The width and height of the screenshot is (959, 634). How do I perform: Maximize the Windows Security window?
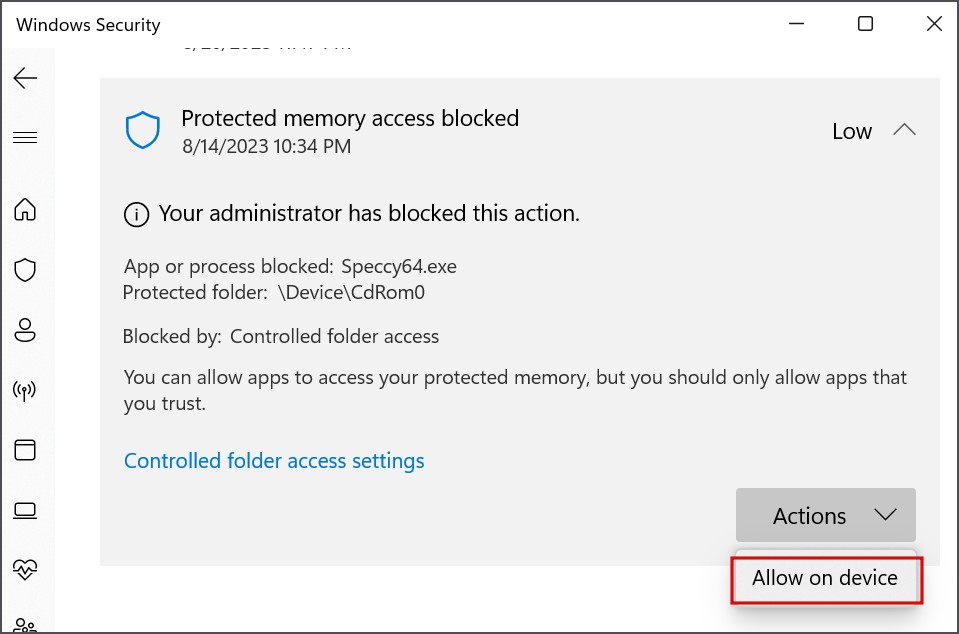(x=865, y=24)
